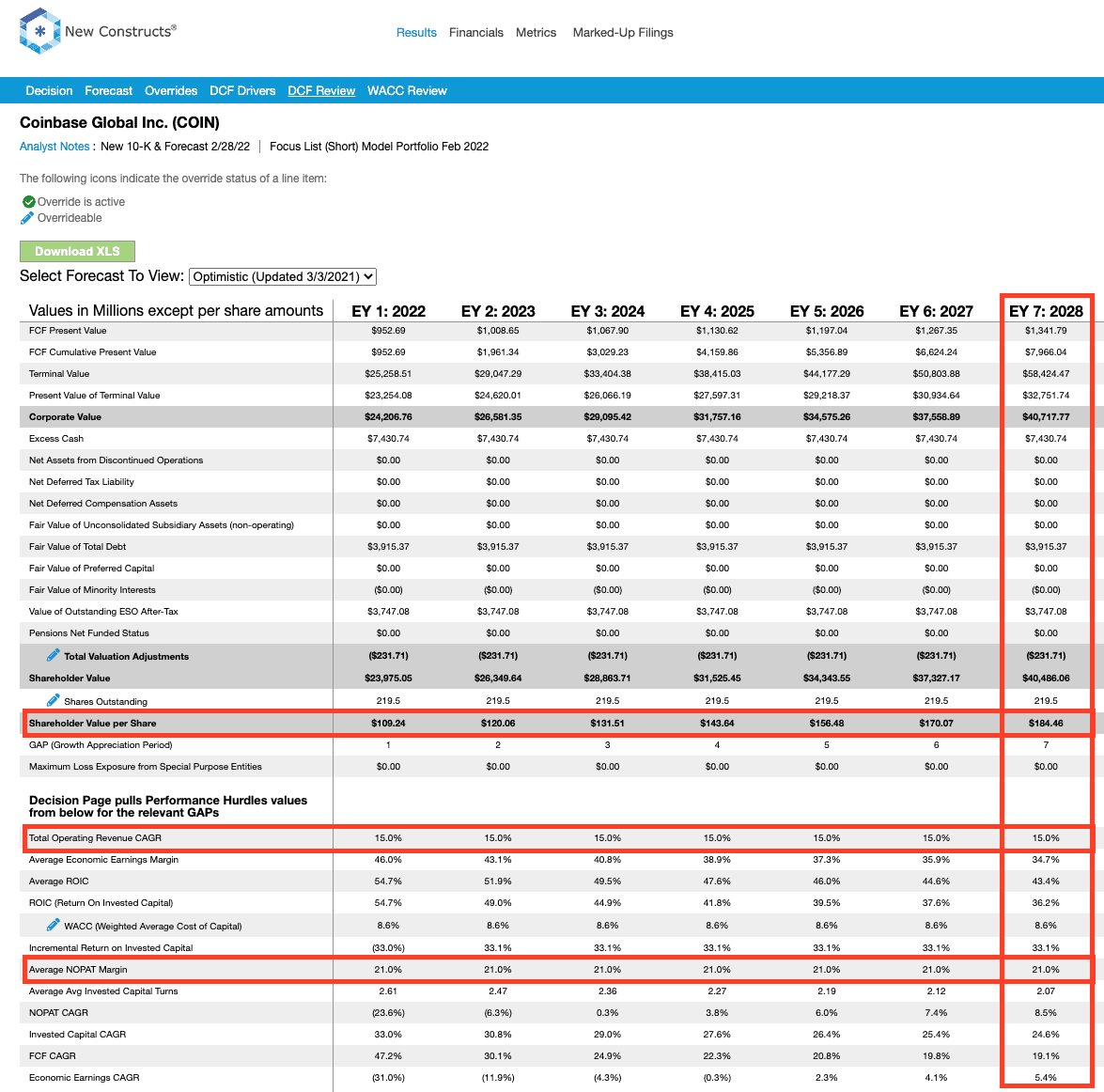Click the $952.69 FCF Present Value cell
Screen dimensions: 1104x1092
click(389, 330)
